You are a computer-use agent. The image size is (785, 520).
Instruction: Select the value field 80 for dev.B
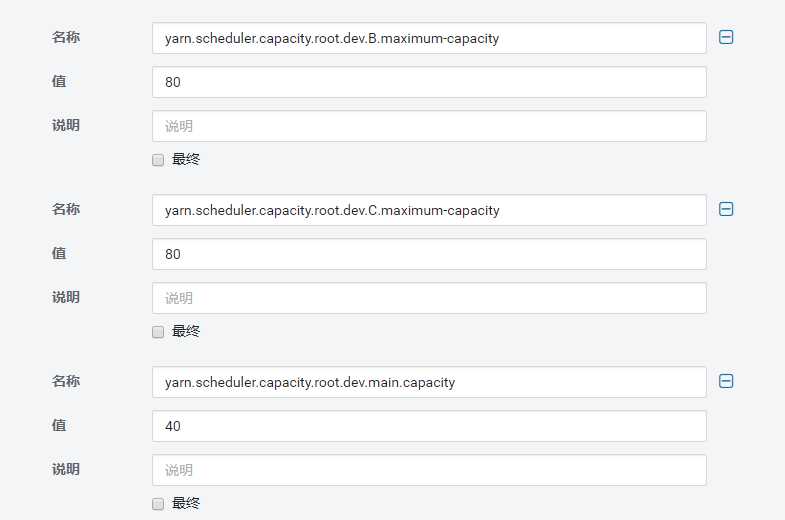click(x=429, y=82)
